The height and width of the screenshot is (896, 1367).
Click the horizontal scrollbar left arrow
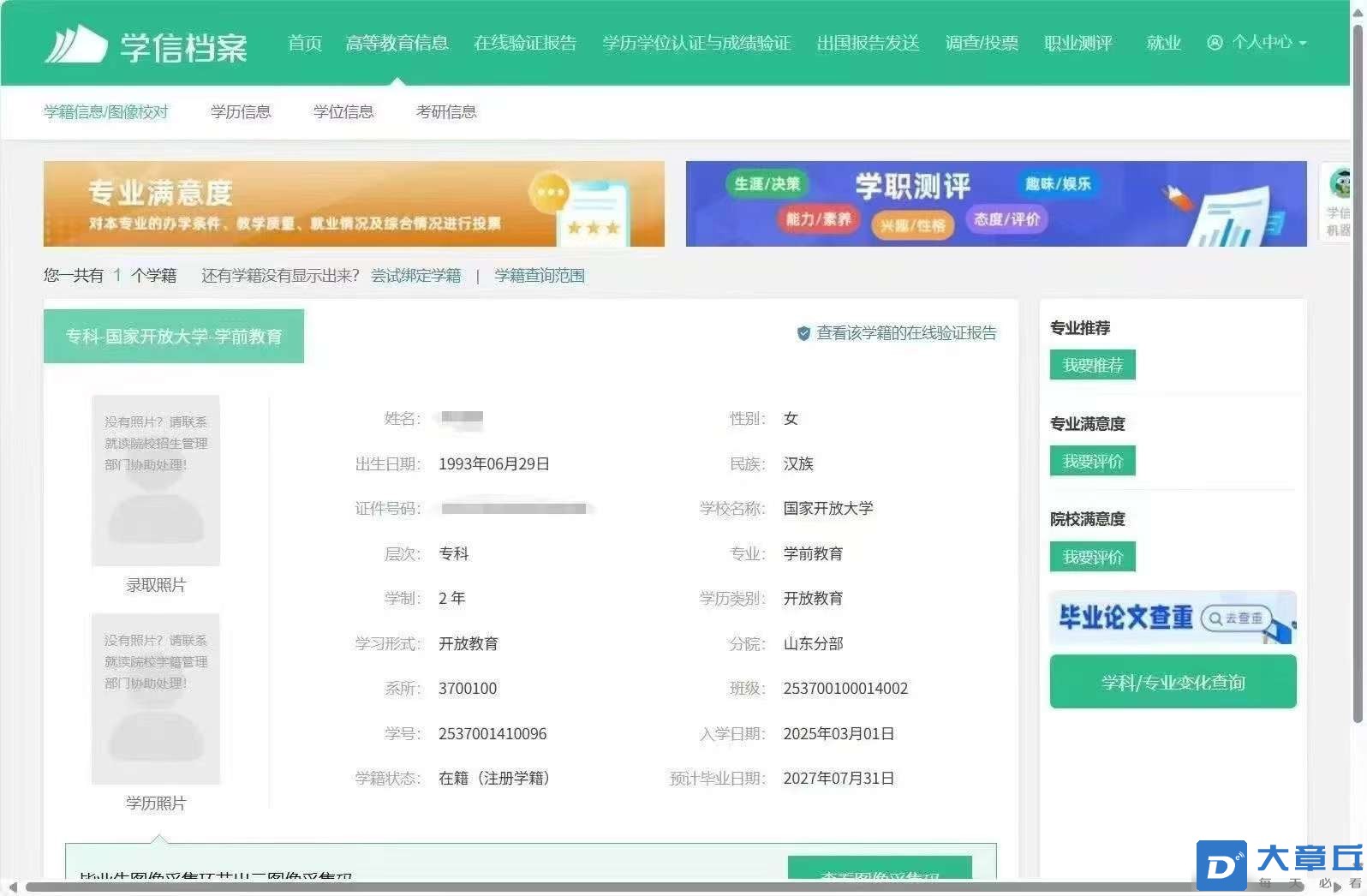tap(12, 887)
